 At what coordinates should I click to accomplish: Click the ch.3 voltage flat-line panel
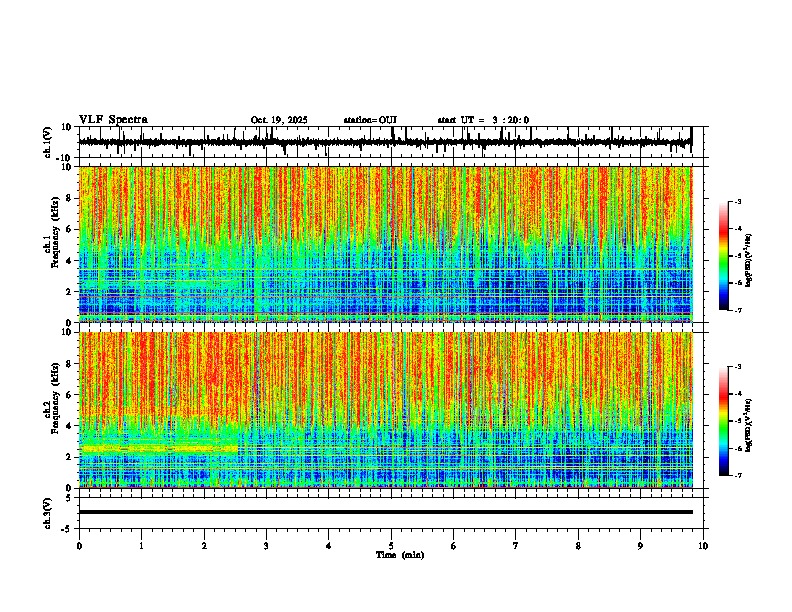coord(391,513)
